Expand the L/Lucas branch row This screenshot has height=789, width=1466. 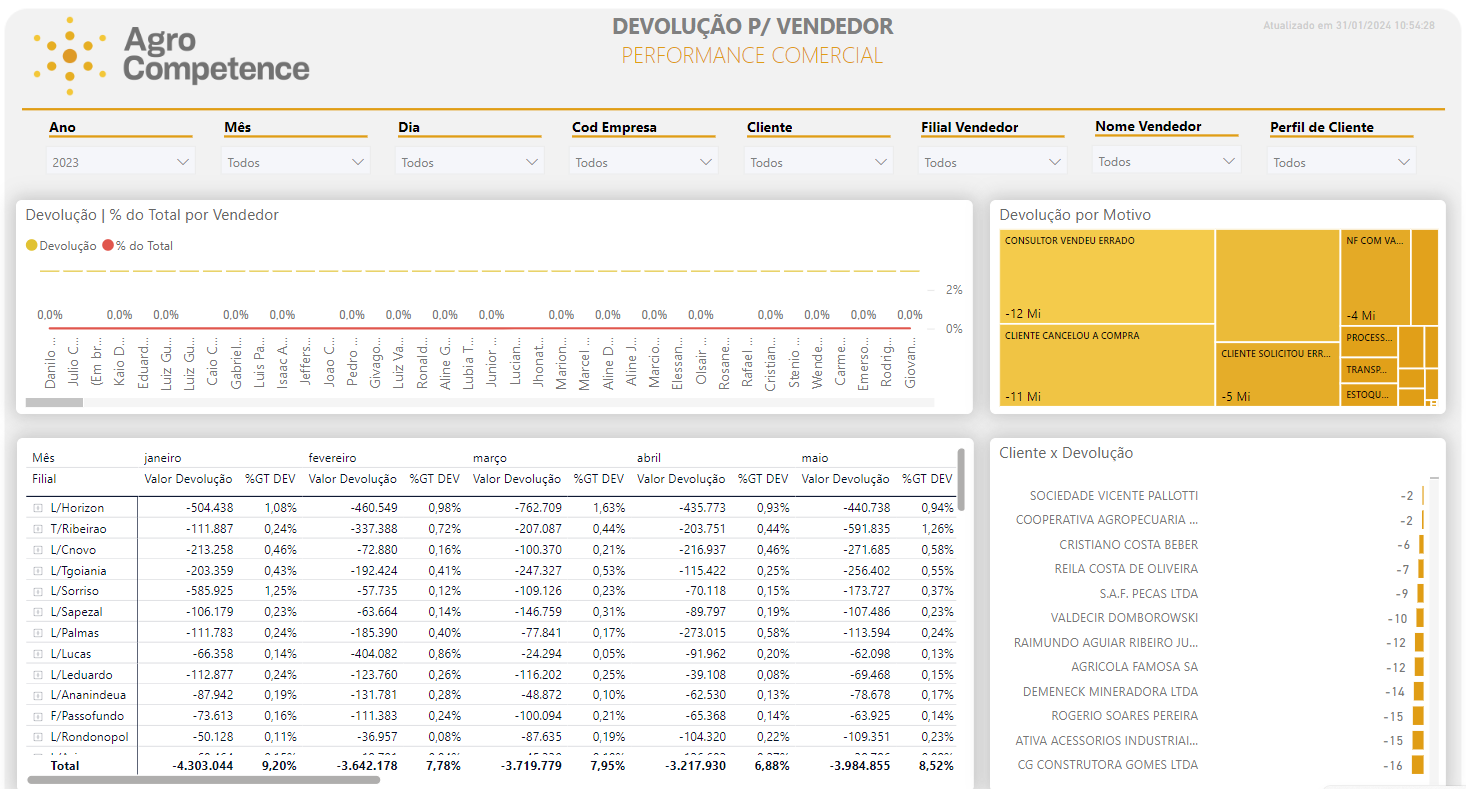pyautogui.click(x=38, y=654)
